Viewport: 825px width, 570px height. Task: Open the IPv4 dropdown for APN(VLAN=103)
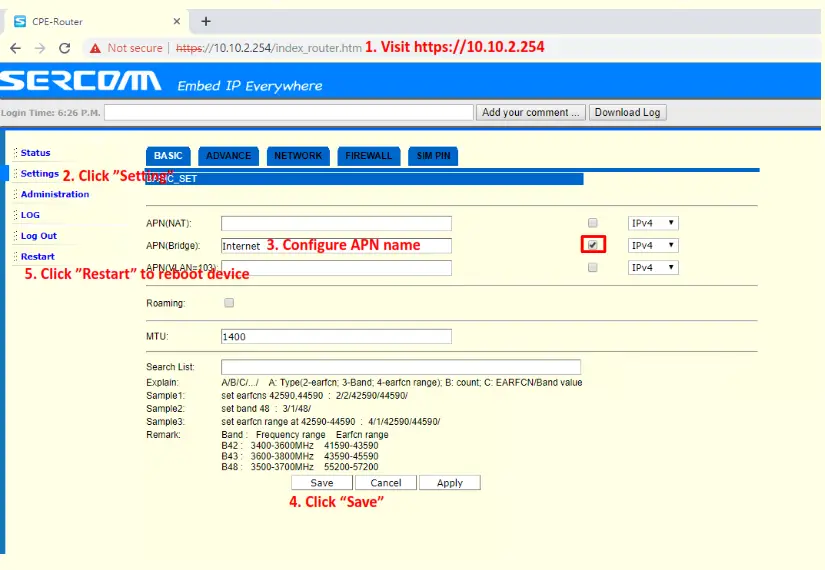click(653, 267)
